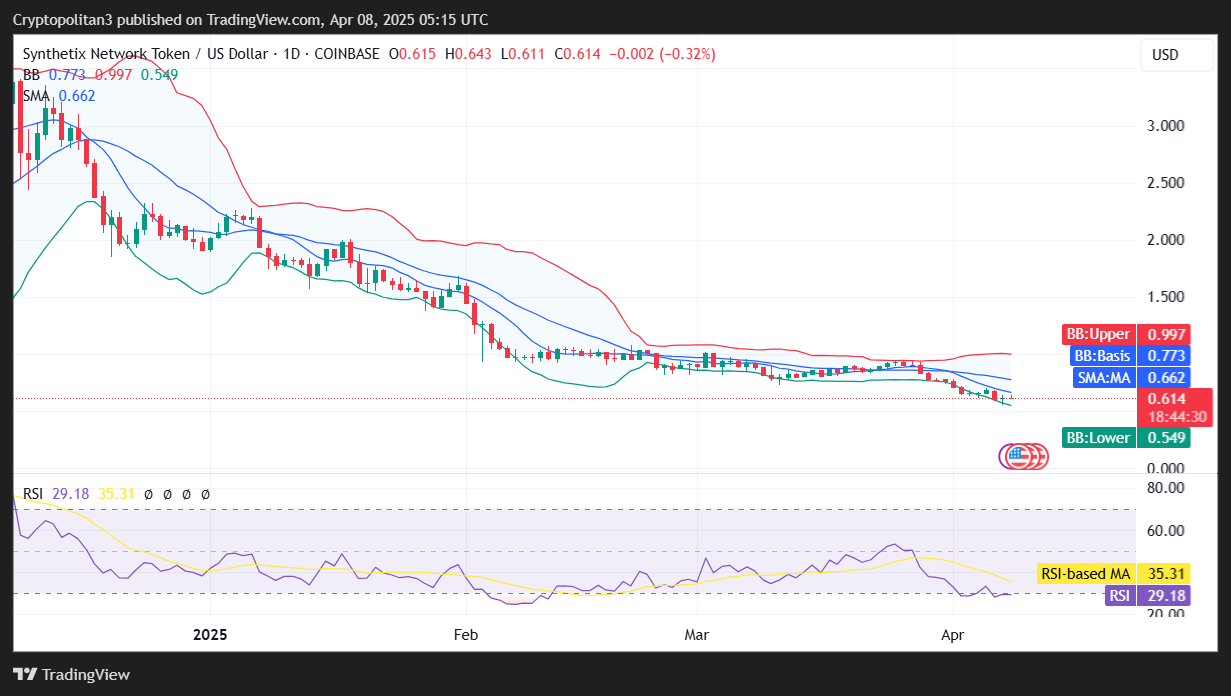1231x696 pixels.
Task: Click the Feb date axis label
Action: click(465, 634)
